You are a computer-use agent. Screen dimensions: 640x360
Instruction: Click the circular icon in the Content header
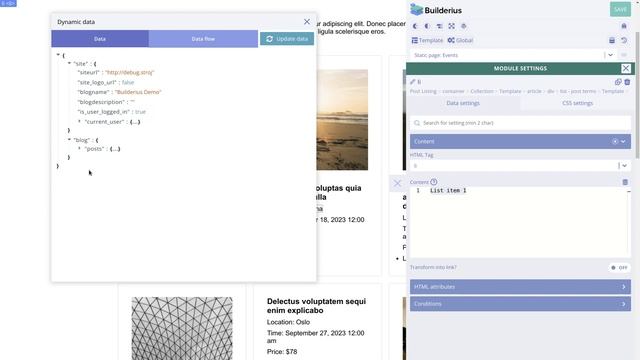pos(615,142)
